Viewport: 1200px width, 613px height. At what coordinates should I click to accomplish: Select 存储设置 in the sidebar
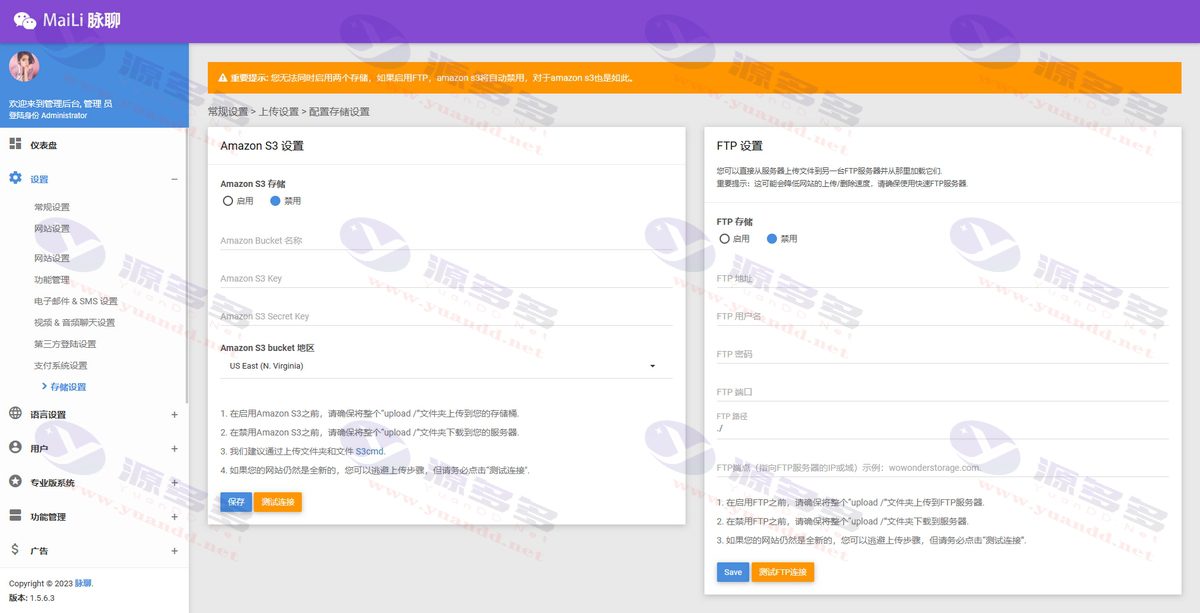[x=69, y=387]
